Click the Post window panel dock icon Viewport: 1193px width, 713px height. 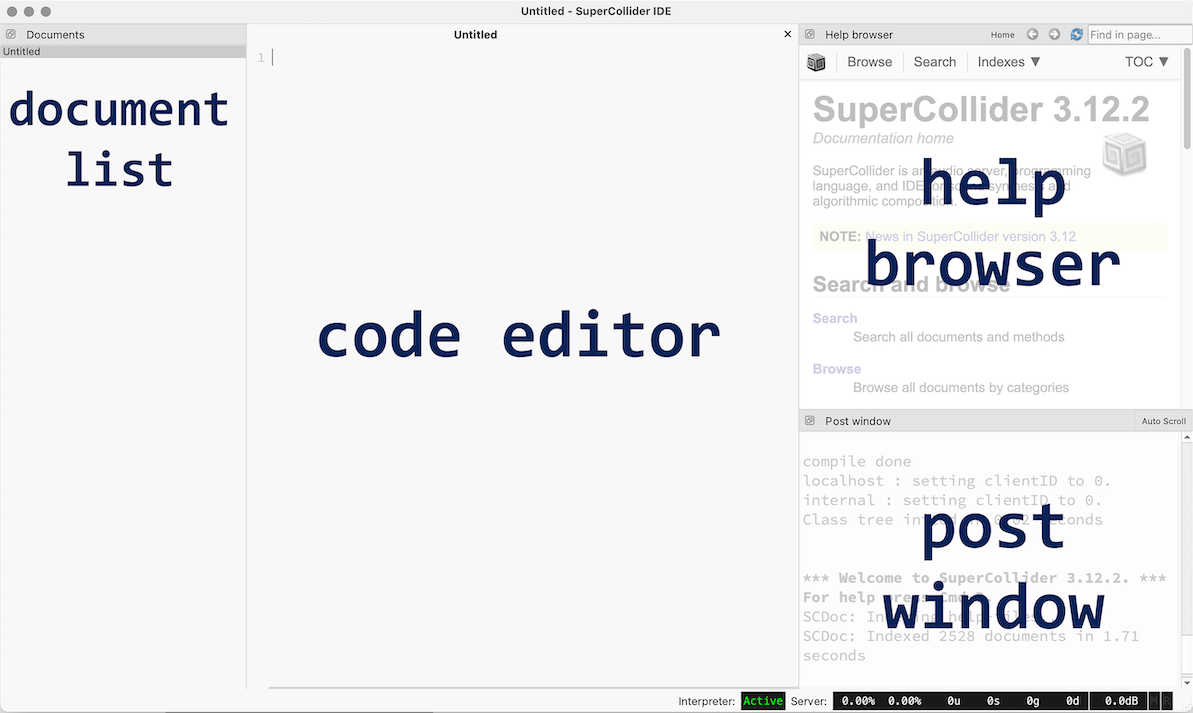(x=810, y=421)
